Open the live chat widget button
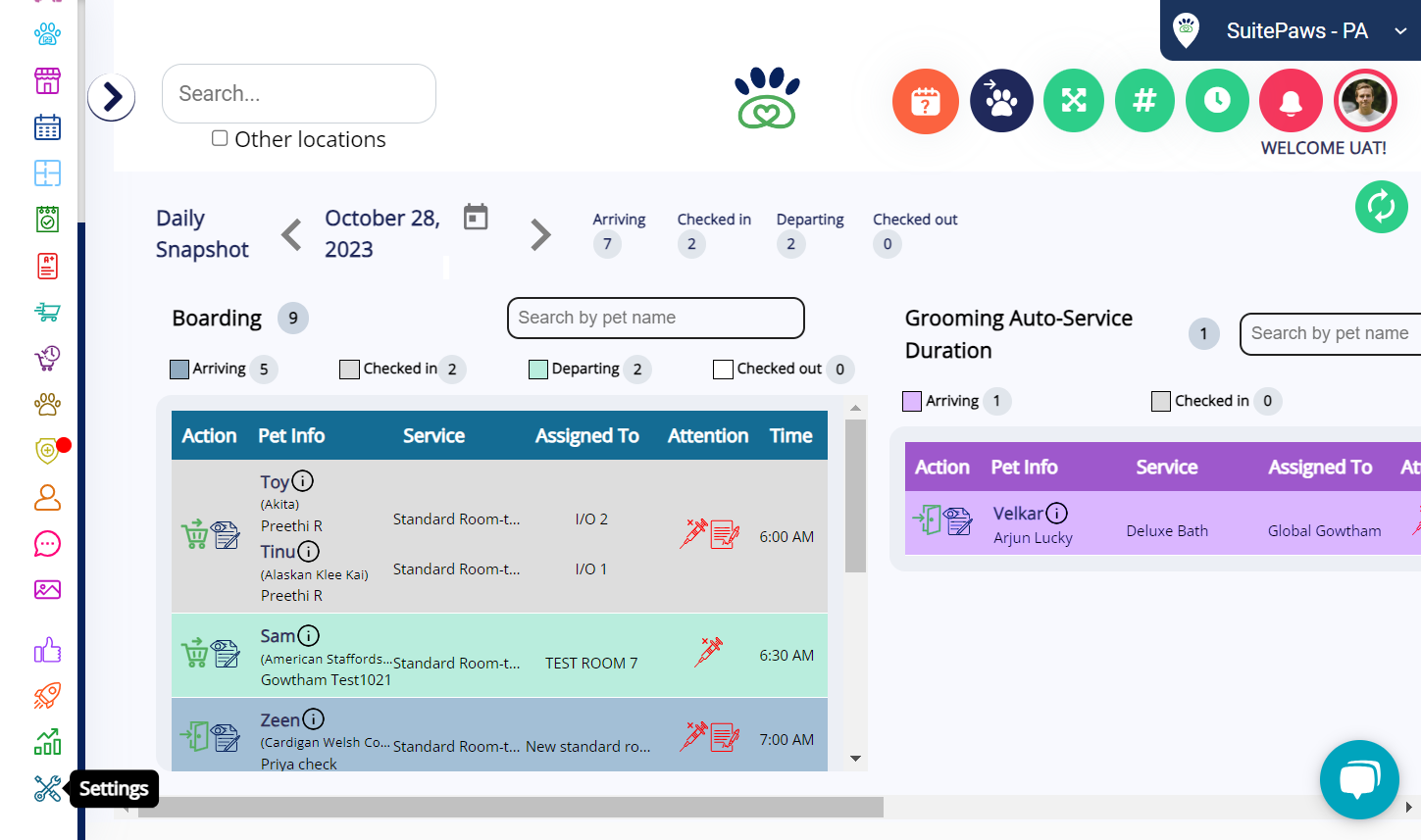The image size is (1421, 840). pyautogui.click(x=1359, y=779)
